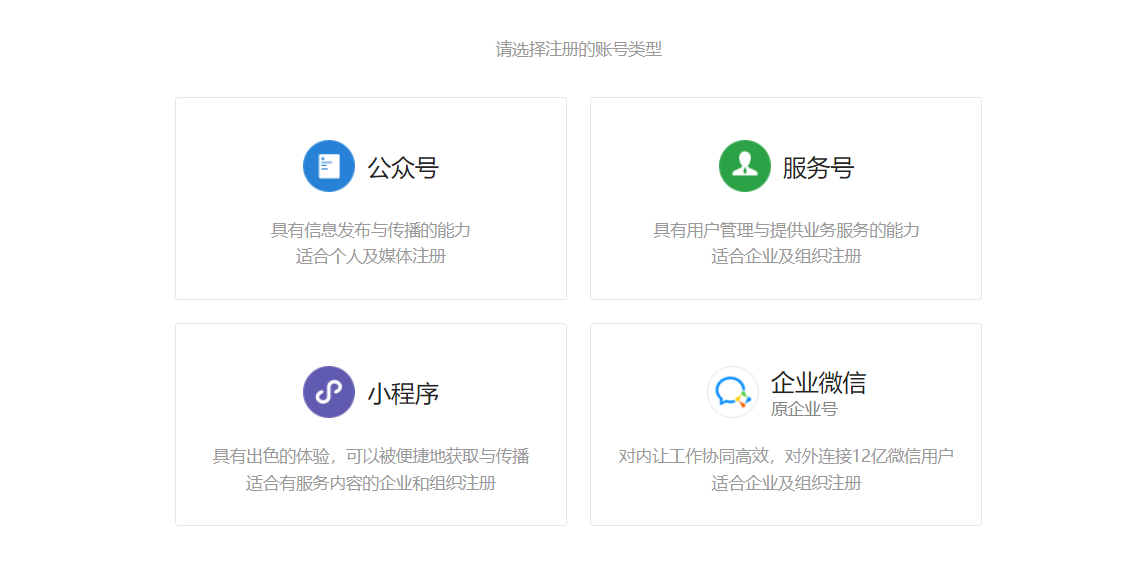
Task: Click the green 服务号 person icon
Action: click(x=745, y=166)
